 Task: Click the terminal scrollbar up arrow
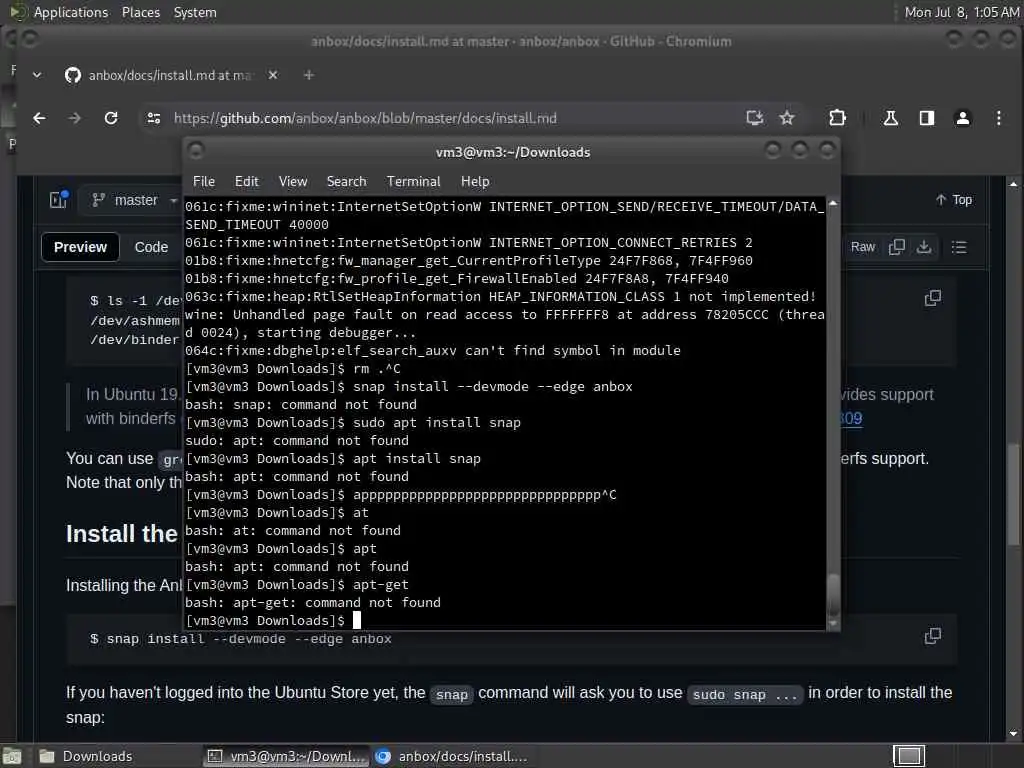pyautogui.click(x=833, y=204)
